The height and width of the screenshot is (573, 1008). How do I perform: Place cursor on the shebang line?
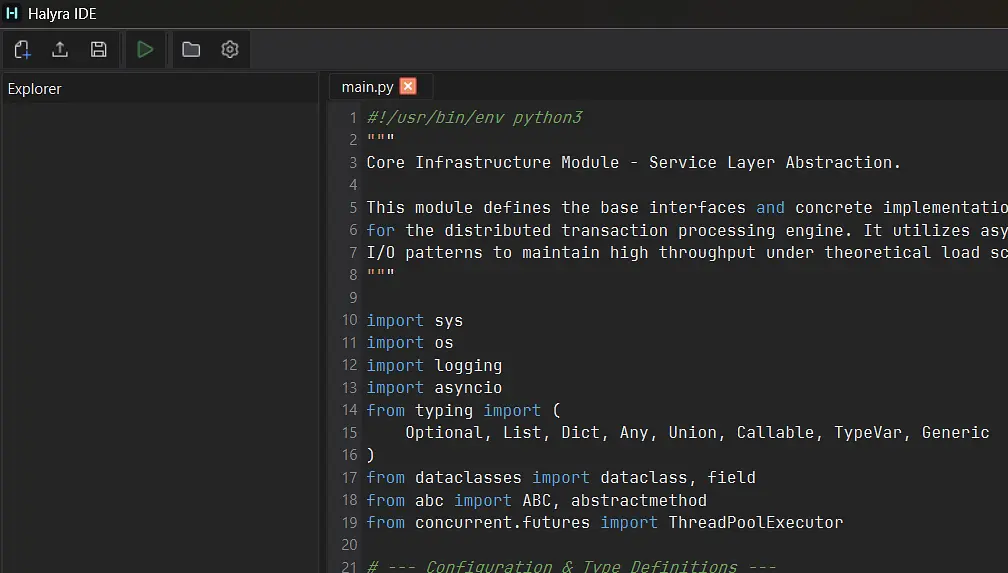tap(474, 118)
